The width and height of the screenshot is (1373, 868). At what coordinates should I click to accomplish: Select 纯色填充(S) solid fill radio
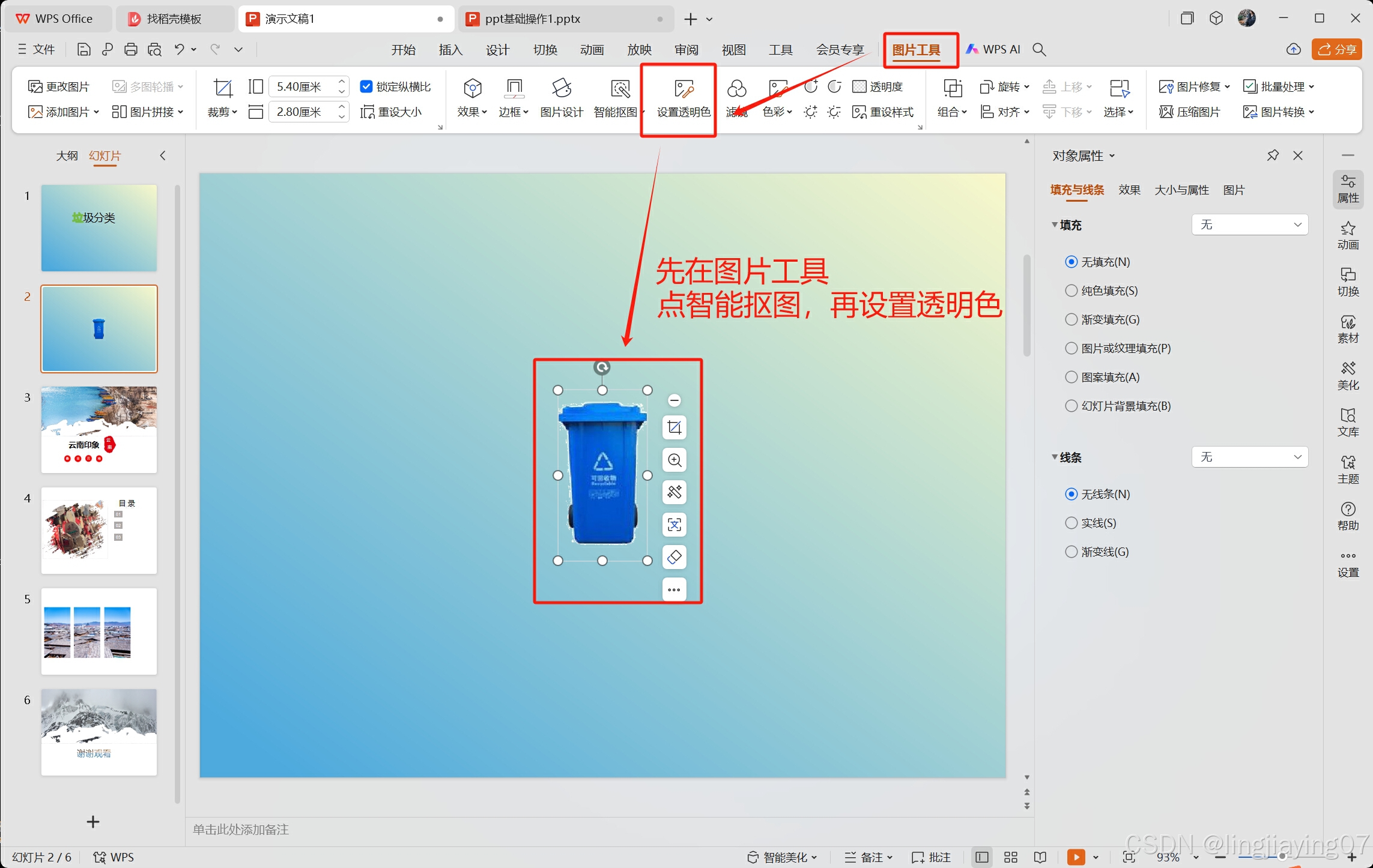click(1071, 291)
